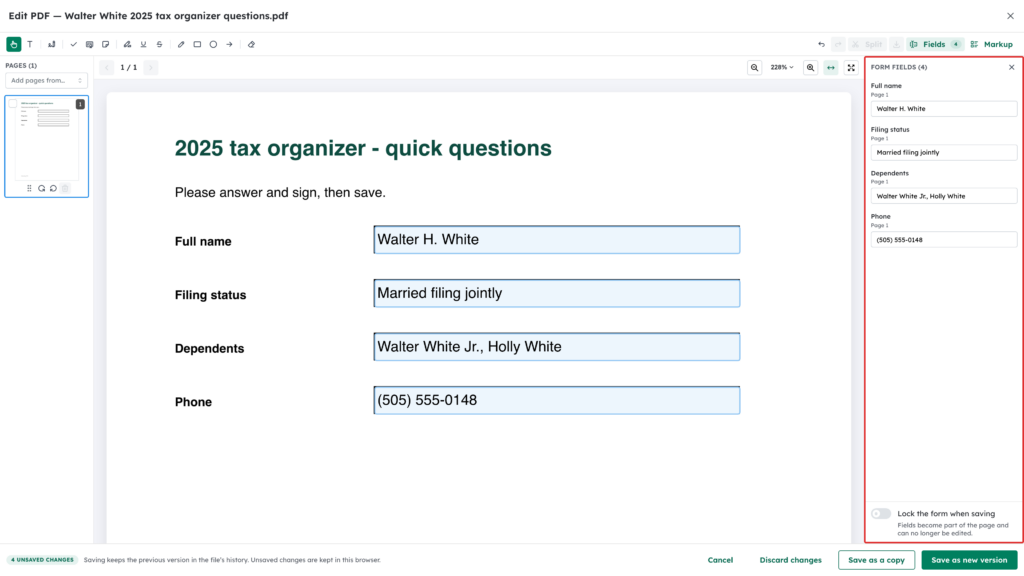Click Save as a copy

(x=876, y=560)
